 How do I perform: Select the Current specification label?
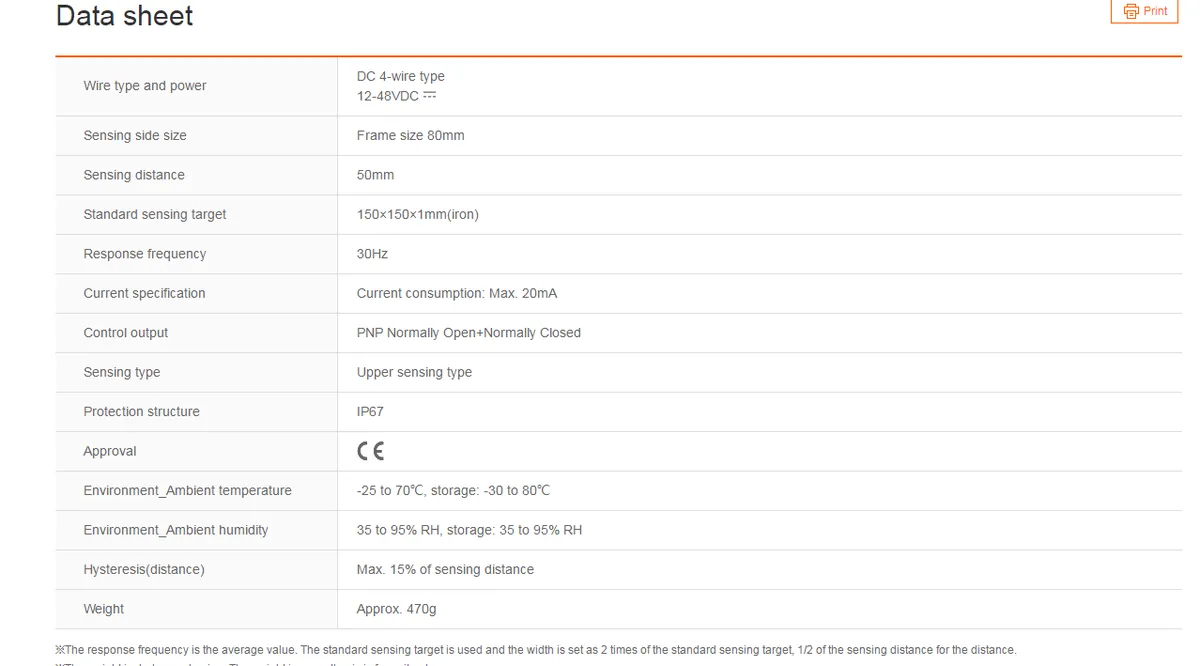click(145, 293)
